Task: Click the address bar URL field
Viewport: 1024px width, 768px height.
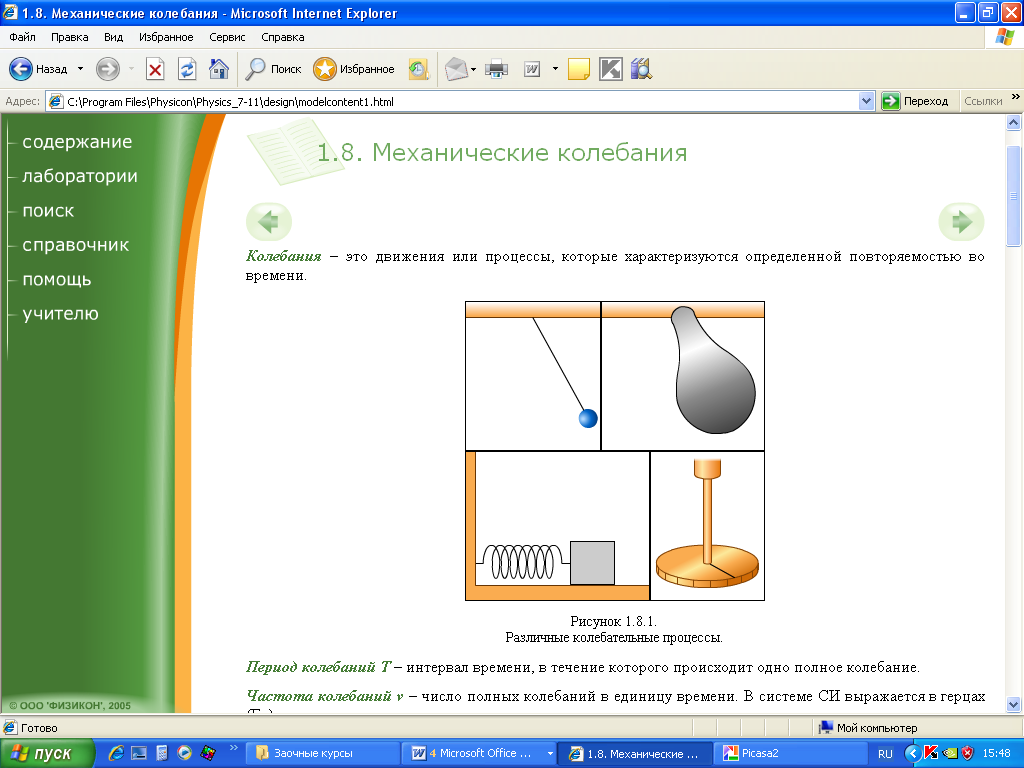Action: [x=460, y=101]
